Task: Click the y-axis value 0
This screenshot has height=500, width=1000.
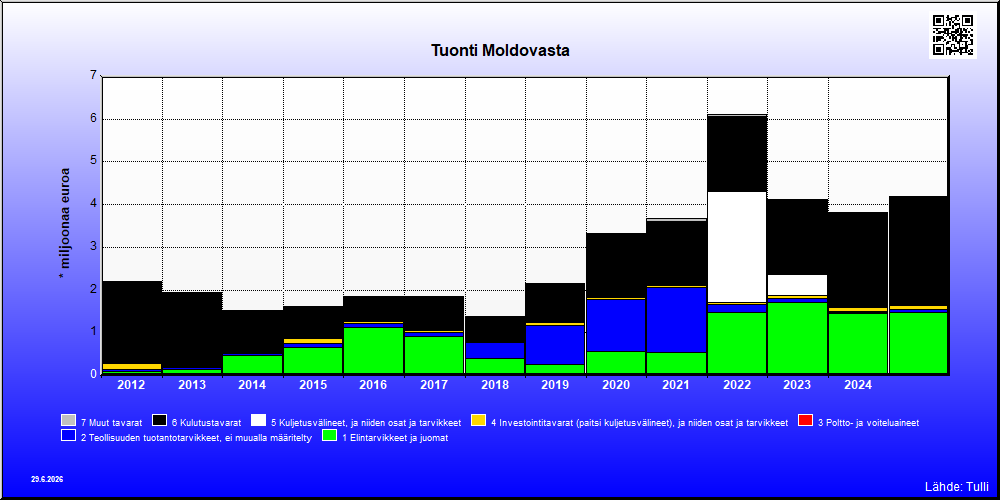Action: click(94, 374)
